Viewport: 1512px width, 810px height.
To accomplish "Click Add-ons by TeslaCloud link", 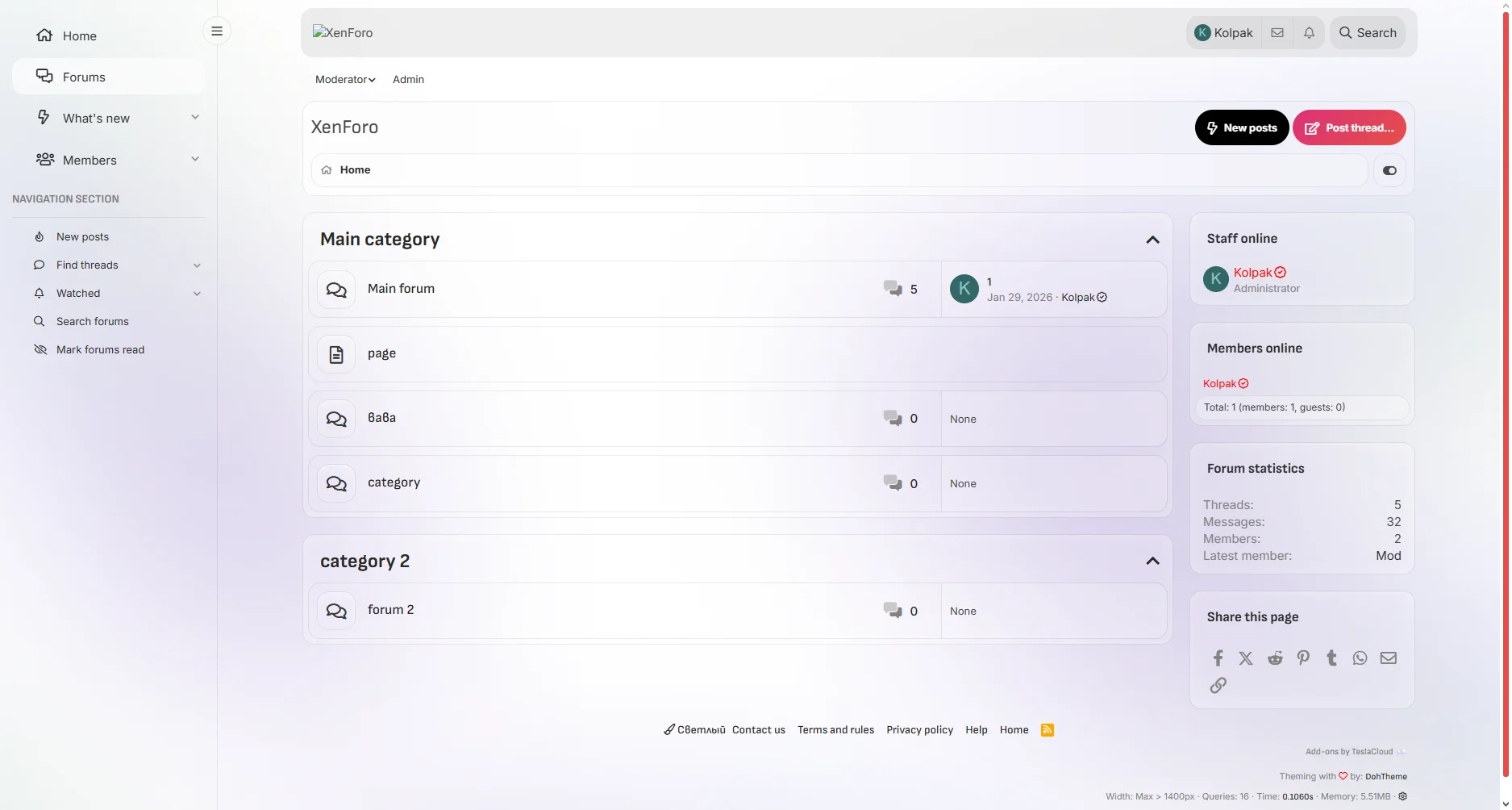I will [1349, 752].
